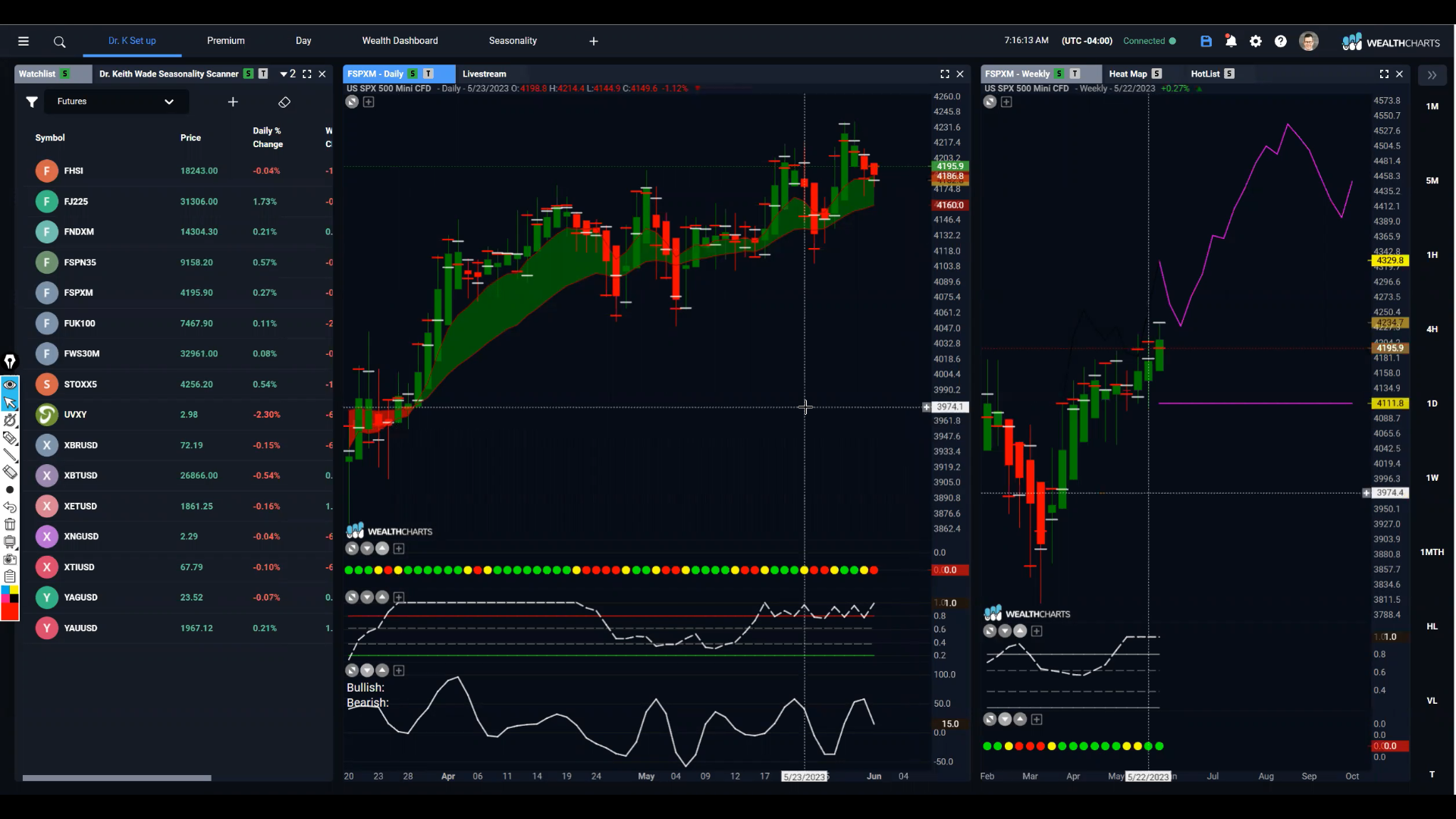Toggle the S badge on FSPXM Daily tab

point(413,74)
